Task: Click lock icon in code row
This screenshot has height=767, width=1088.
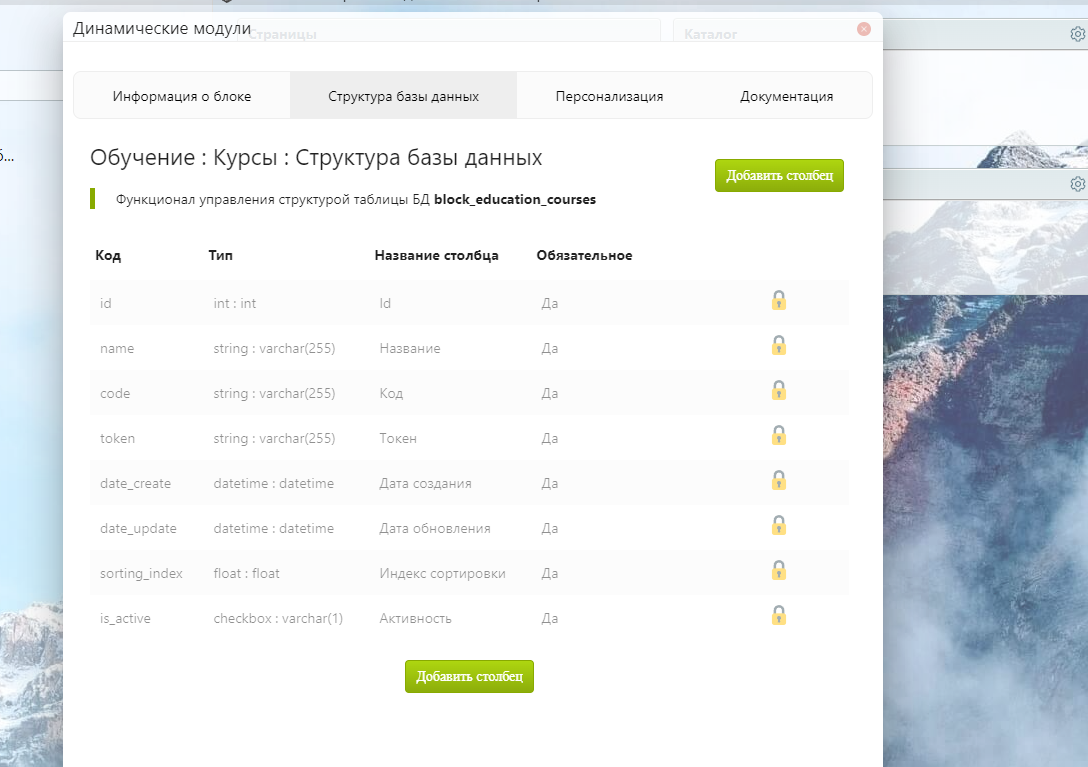Action: 779,391
